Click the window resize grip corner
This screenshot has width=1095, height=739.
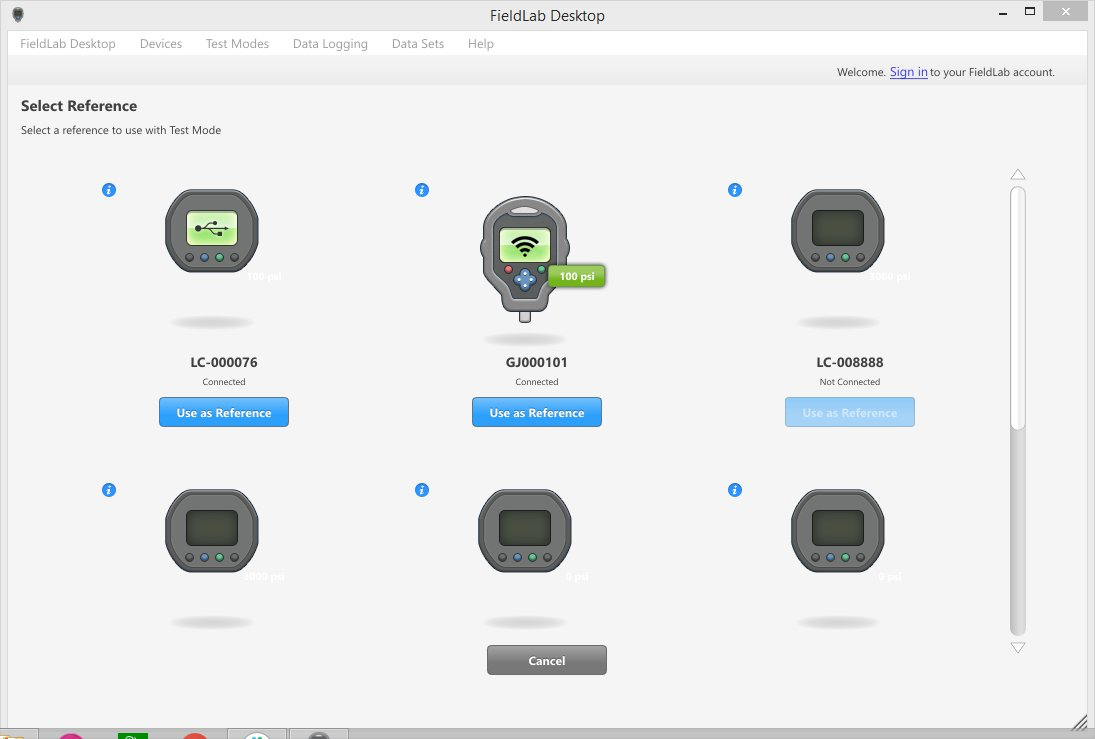click(1080, 722)
